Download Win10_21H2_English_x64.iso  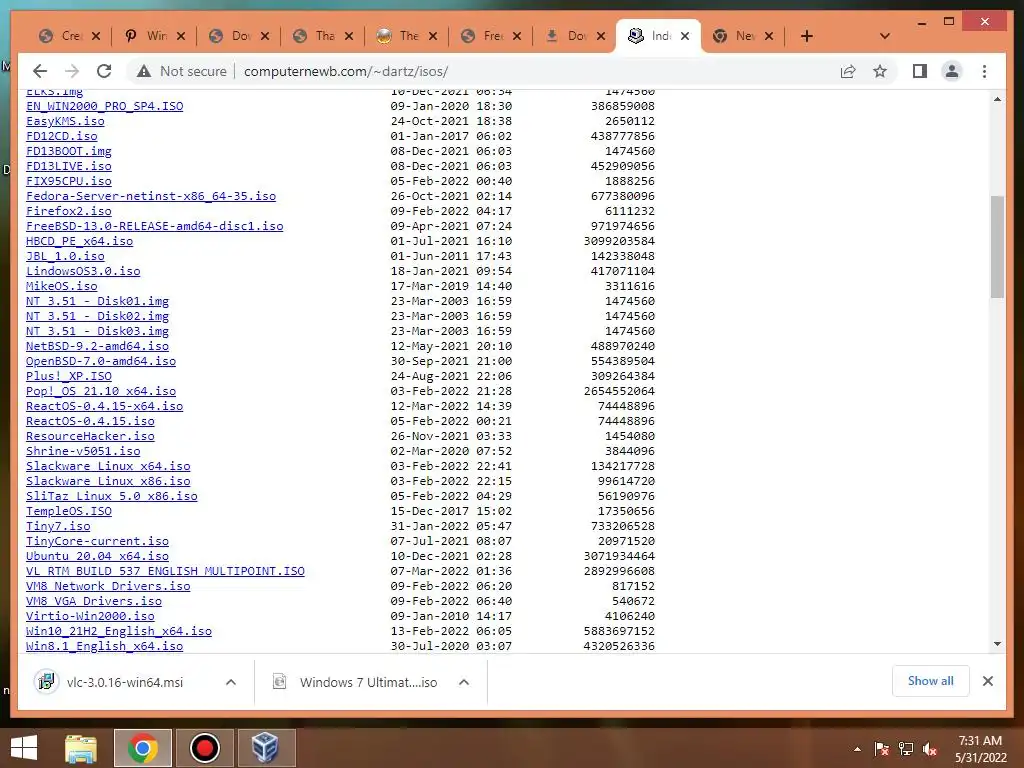click(x=119, y=631)
